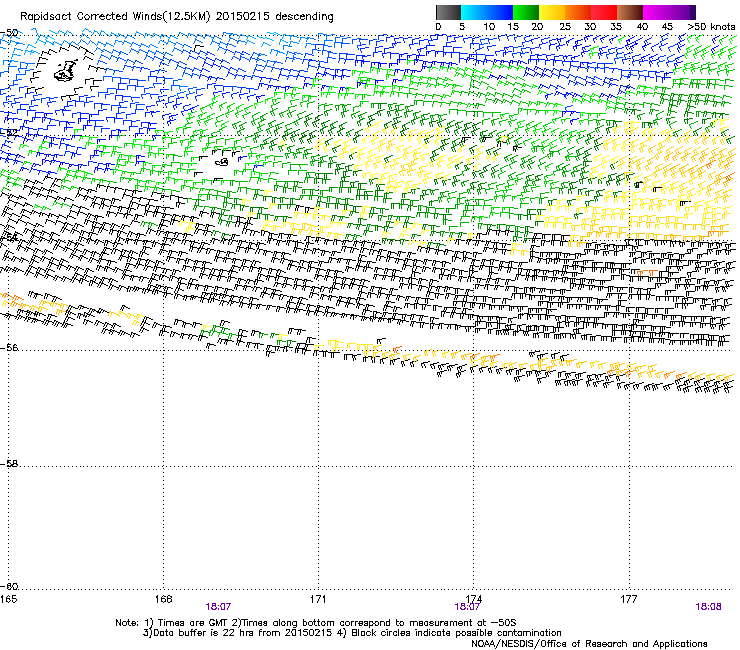Screen dimensions: 740x650
Task: Click the NOAA/NESDIS Office of Research credit line
Action: click(x=589, y=643)
